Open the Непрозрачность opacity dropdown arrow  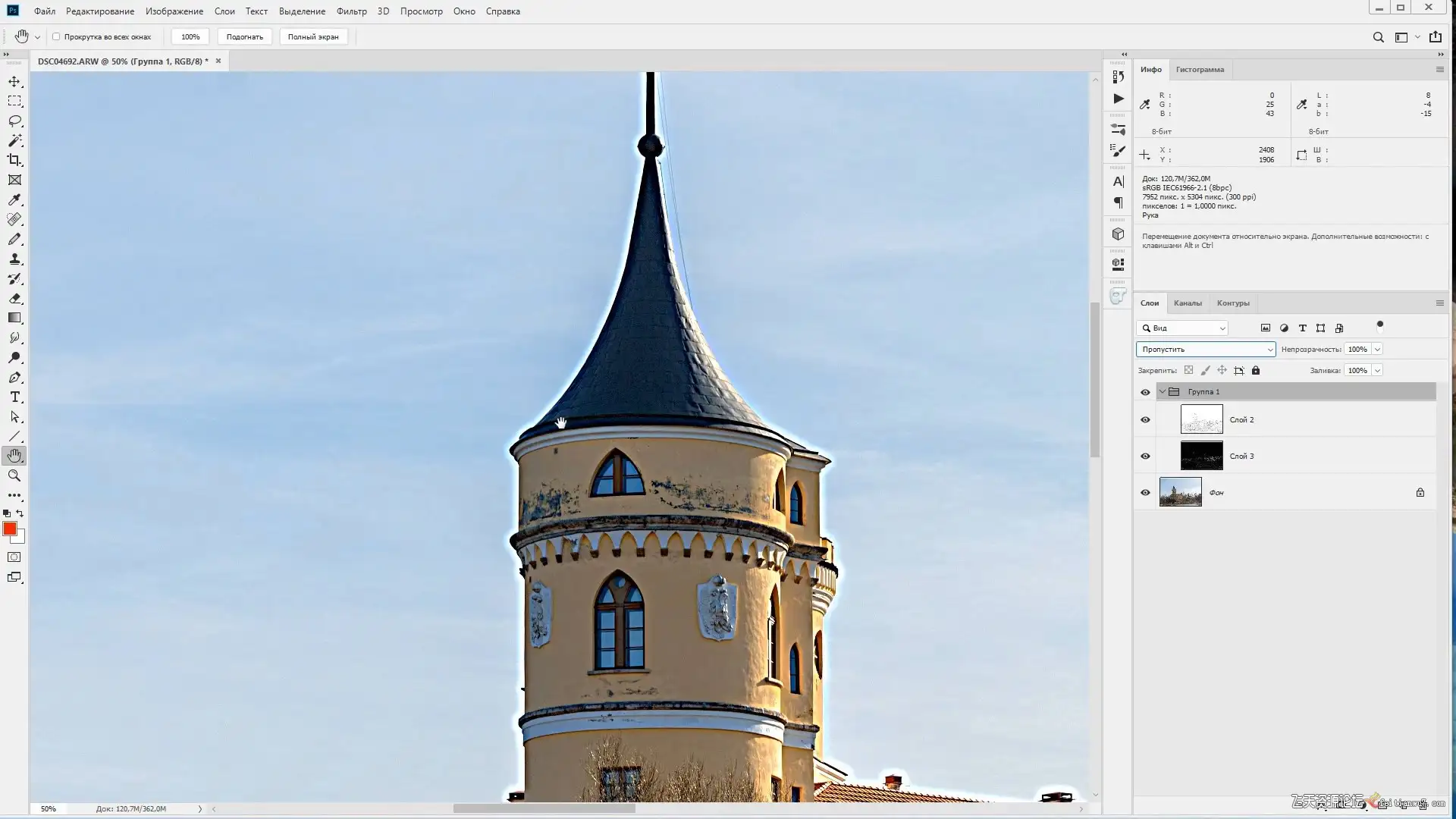[1377, 349]
